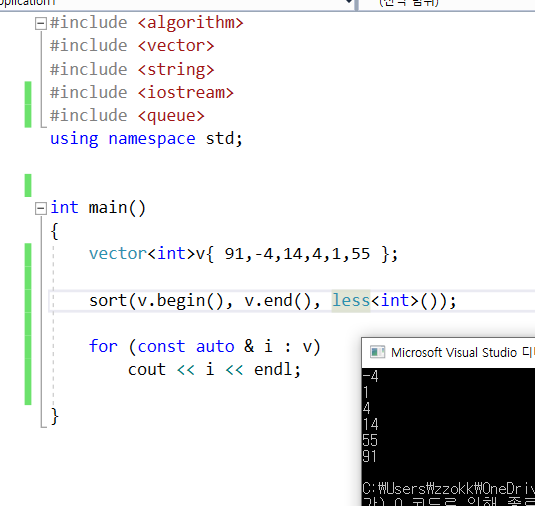Click the <iostream> include header
The width and height of the screenshot is (535, 506).
[186, 93]
